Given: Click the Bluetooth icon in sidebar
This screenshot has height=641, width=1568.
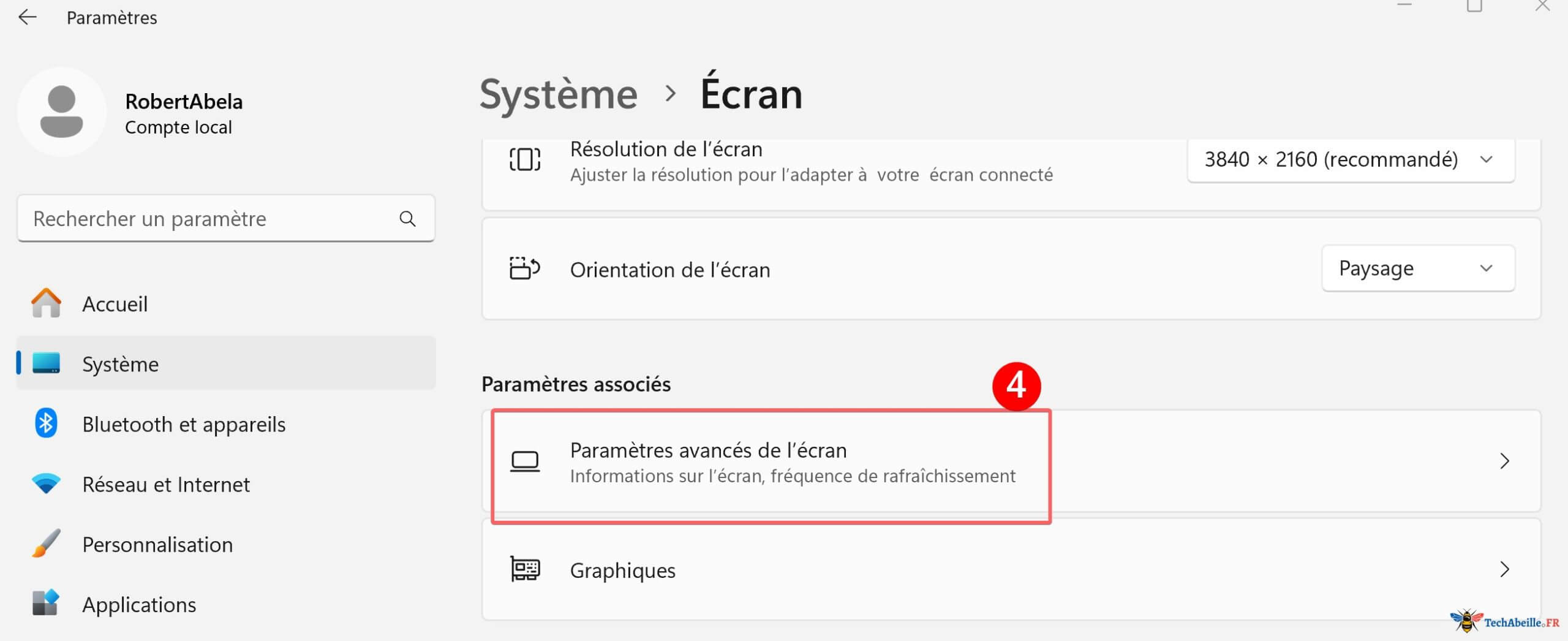Looking at the screenshot, I should [46, 423].
